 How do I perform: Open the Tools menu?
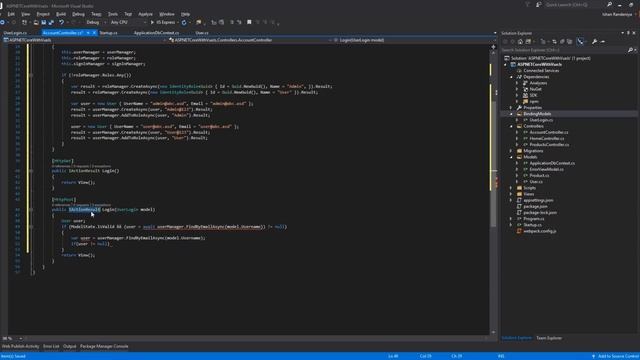[113, 14]
